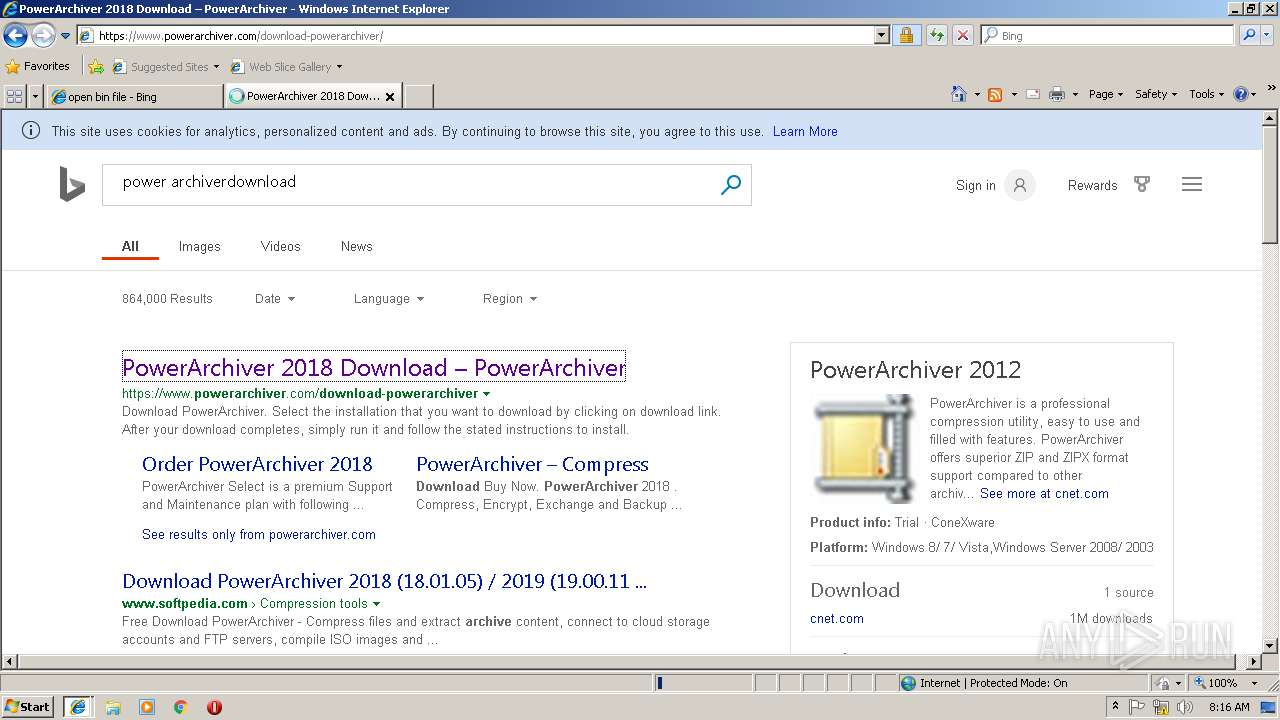Open Chrome from the taskbar
Viewport: 1280px width, 720px height.
180,707
